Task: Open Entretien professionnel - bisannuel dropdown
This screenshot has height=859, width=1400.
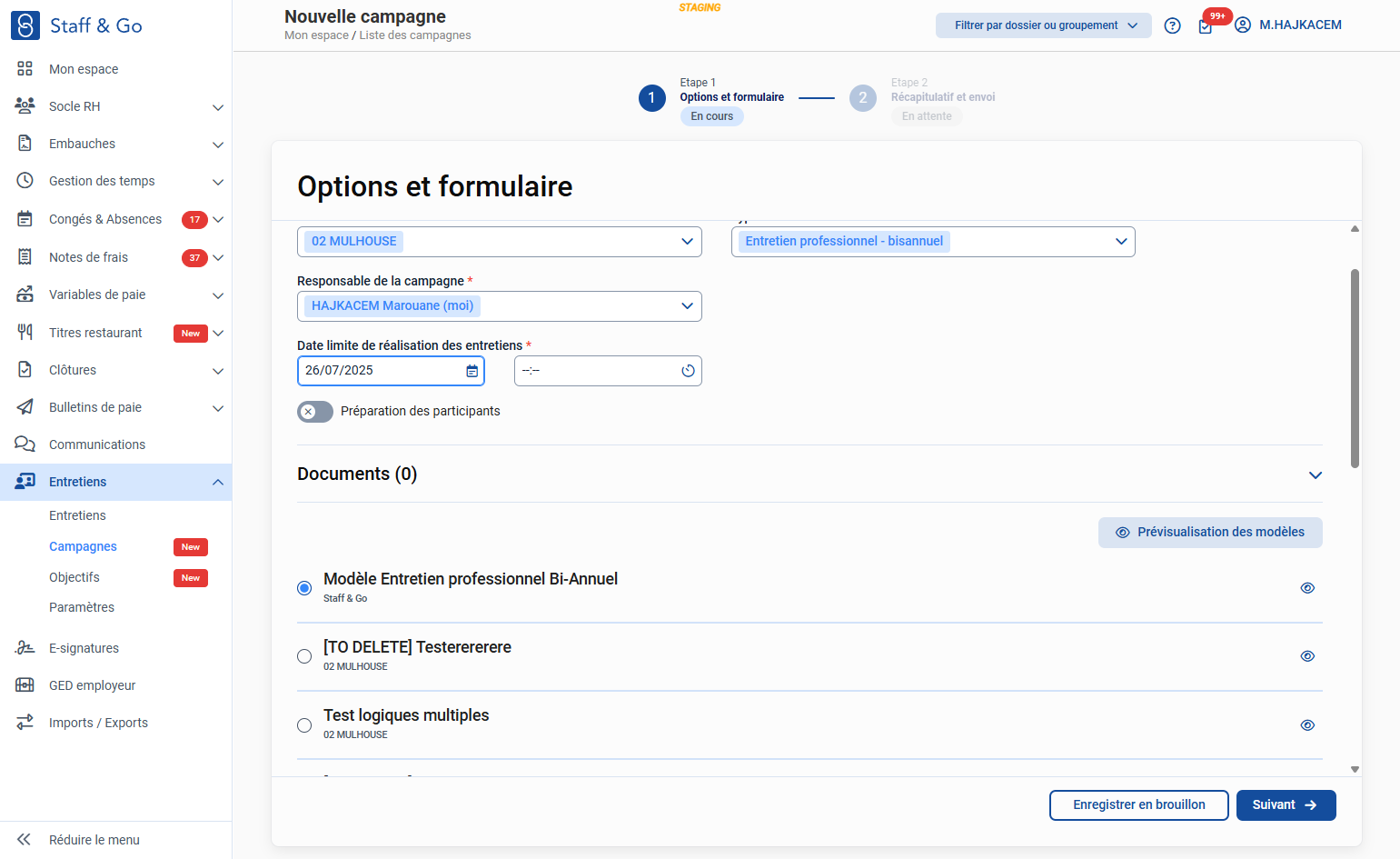Action: click(x=933, y=242)
